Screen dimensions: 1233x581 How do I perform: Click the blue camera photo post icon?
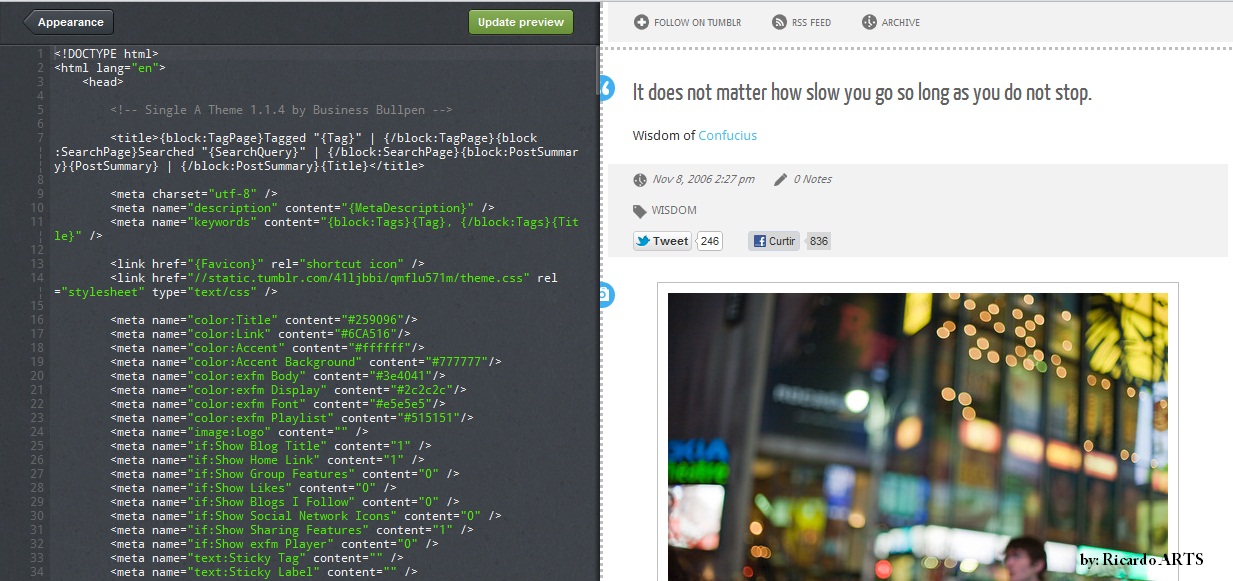608,295
